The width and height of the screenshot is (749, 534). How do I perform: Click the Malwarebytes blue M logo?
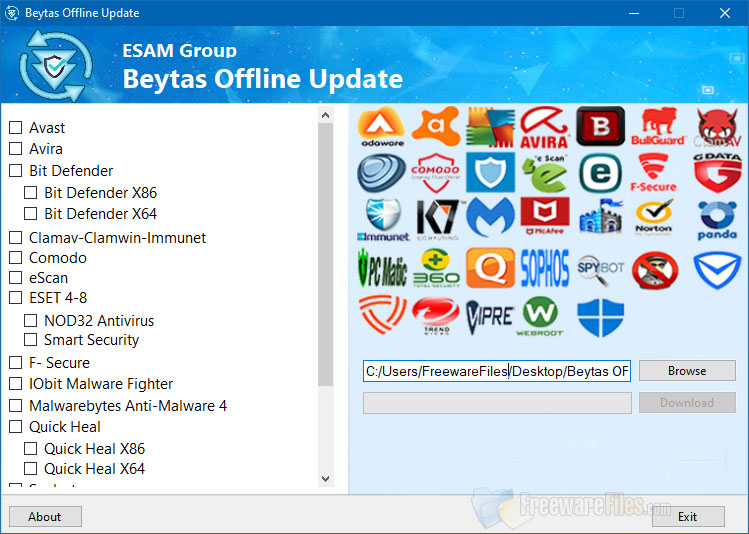click(x=491, y=218)
